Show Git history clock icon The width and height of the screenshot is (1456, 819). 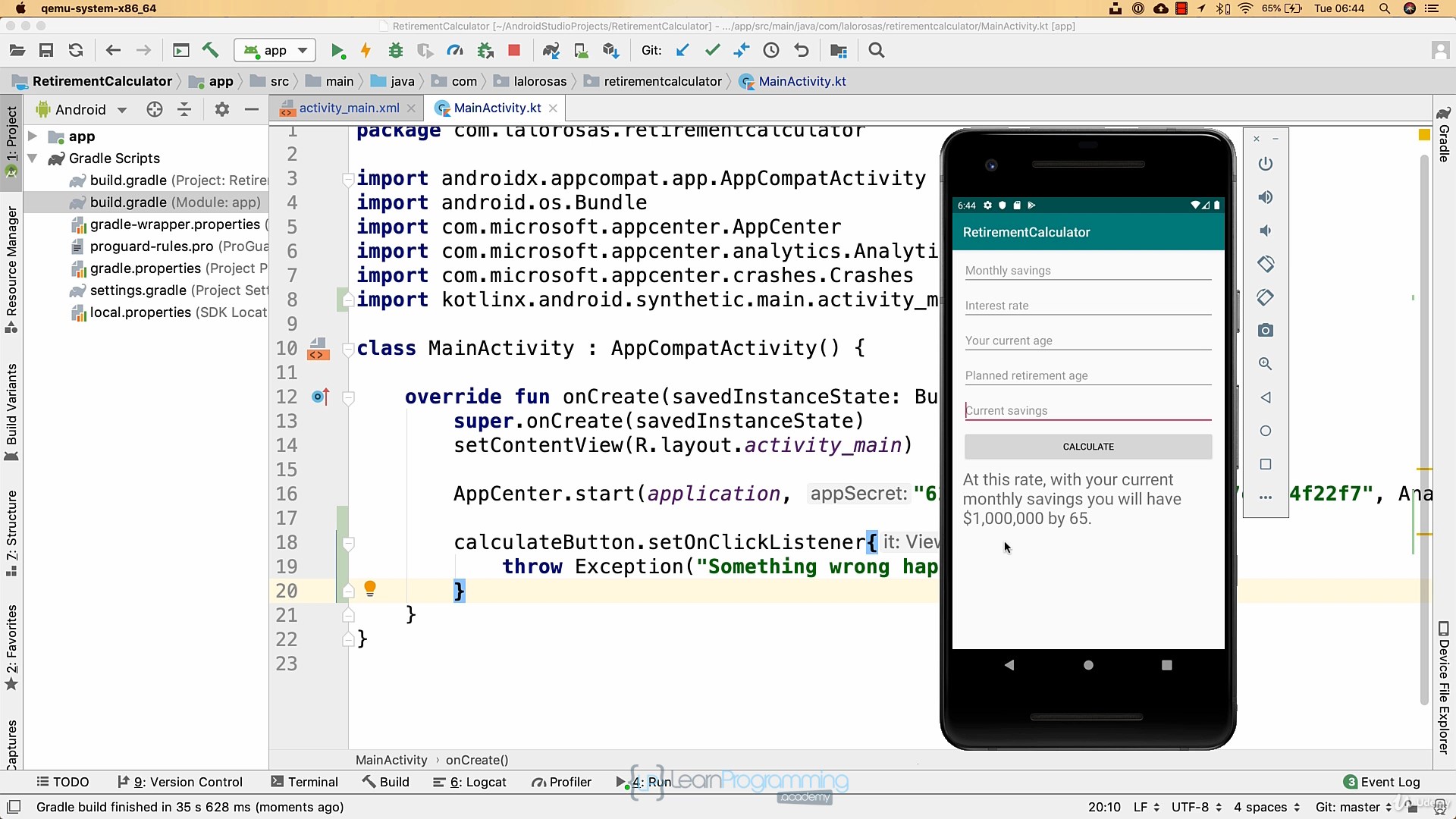771,51
